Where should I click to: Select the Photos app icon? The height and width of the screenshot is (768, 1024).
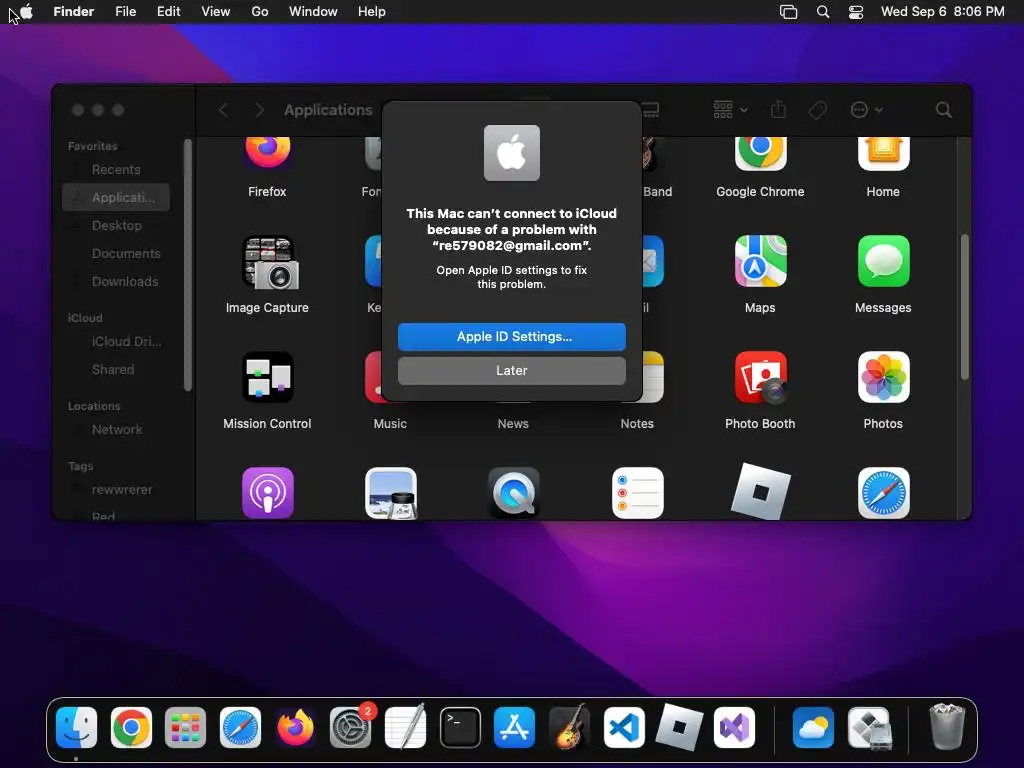coord(883,377)
